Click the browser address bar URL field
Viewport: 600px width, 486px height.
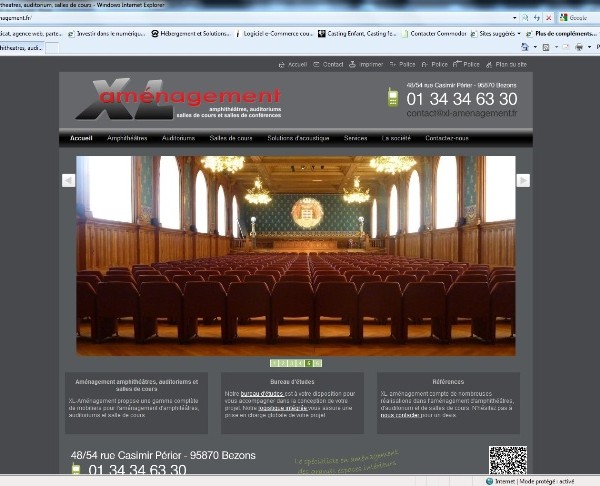point(254,18)
